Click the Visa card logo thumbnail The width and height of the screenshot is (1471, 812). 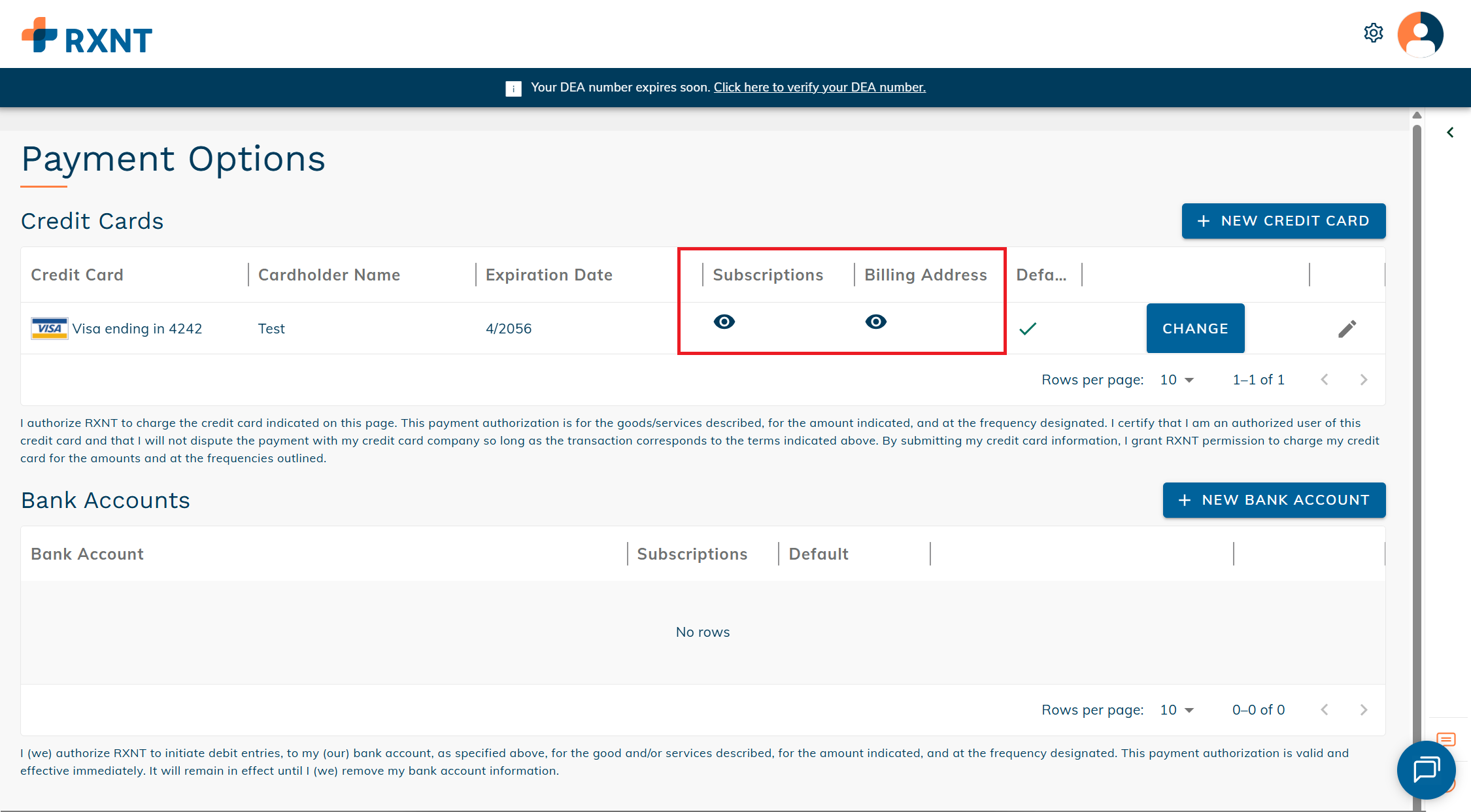pyautogui.click(x=50, y=328)
